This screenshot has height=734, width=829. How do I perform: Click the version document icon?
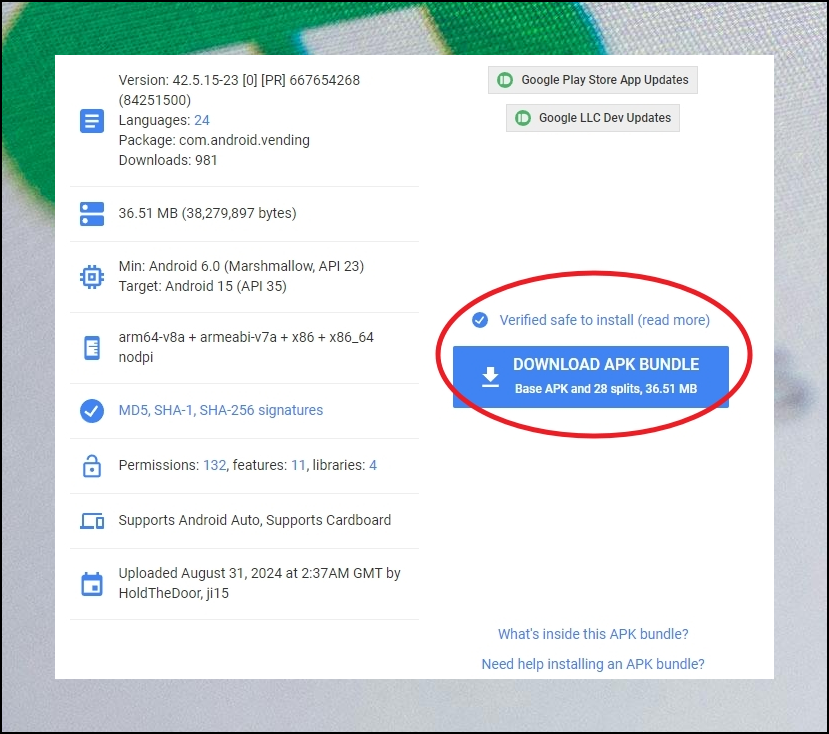pos(92,121)
